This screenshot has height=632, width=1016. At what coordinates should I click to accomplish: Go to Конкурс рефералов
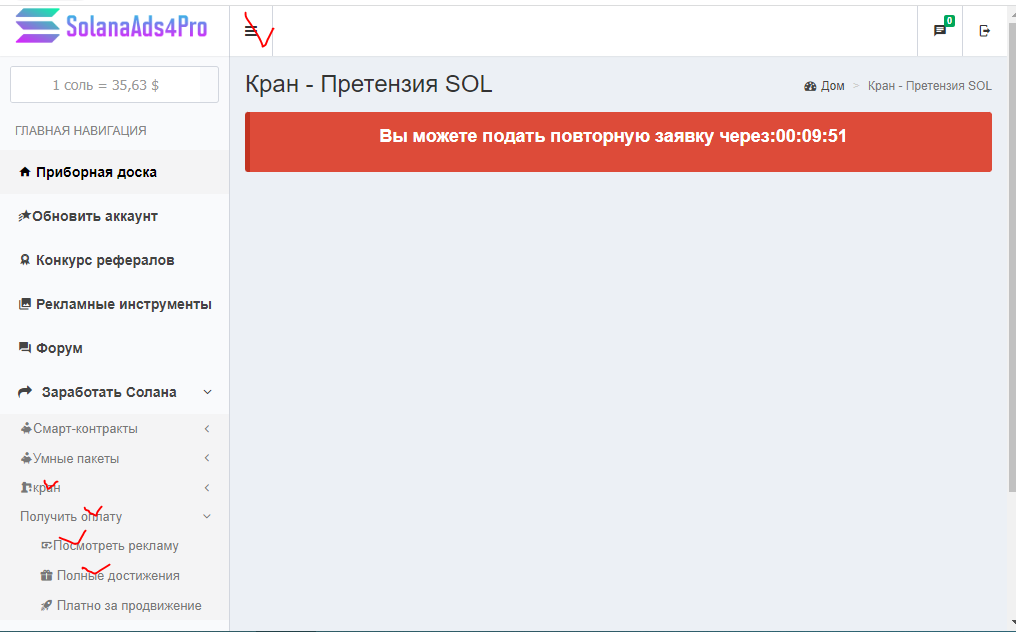[115, 260]
